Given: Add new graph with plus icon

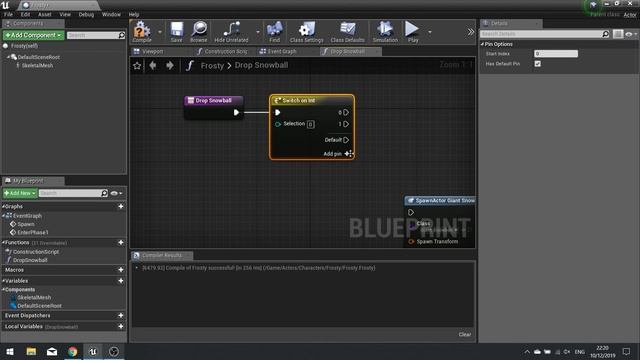Looking at the screenshot, I should [121, 207].
